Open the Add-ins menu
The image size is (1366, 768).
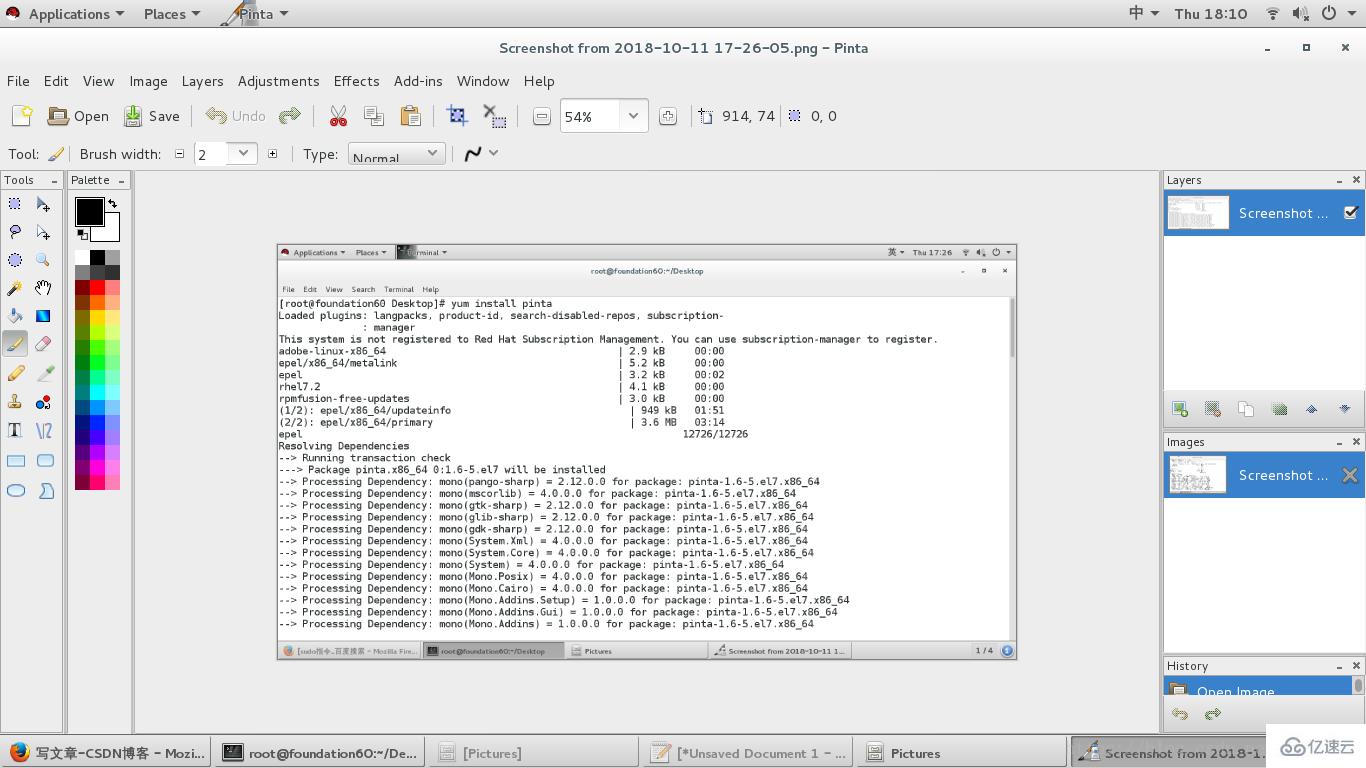tap(418, 81)
